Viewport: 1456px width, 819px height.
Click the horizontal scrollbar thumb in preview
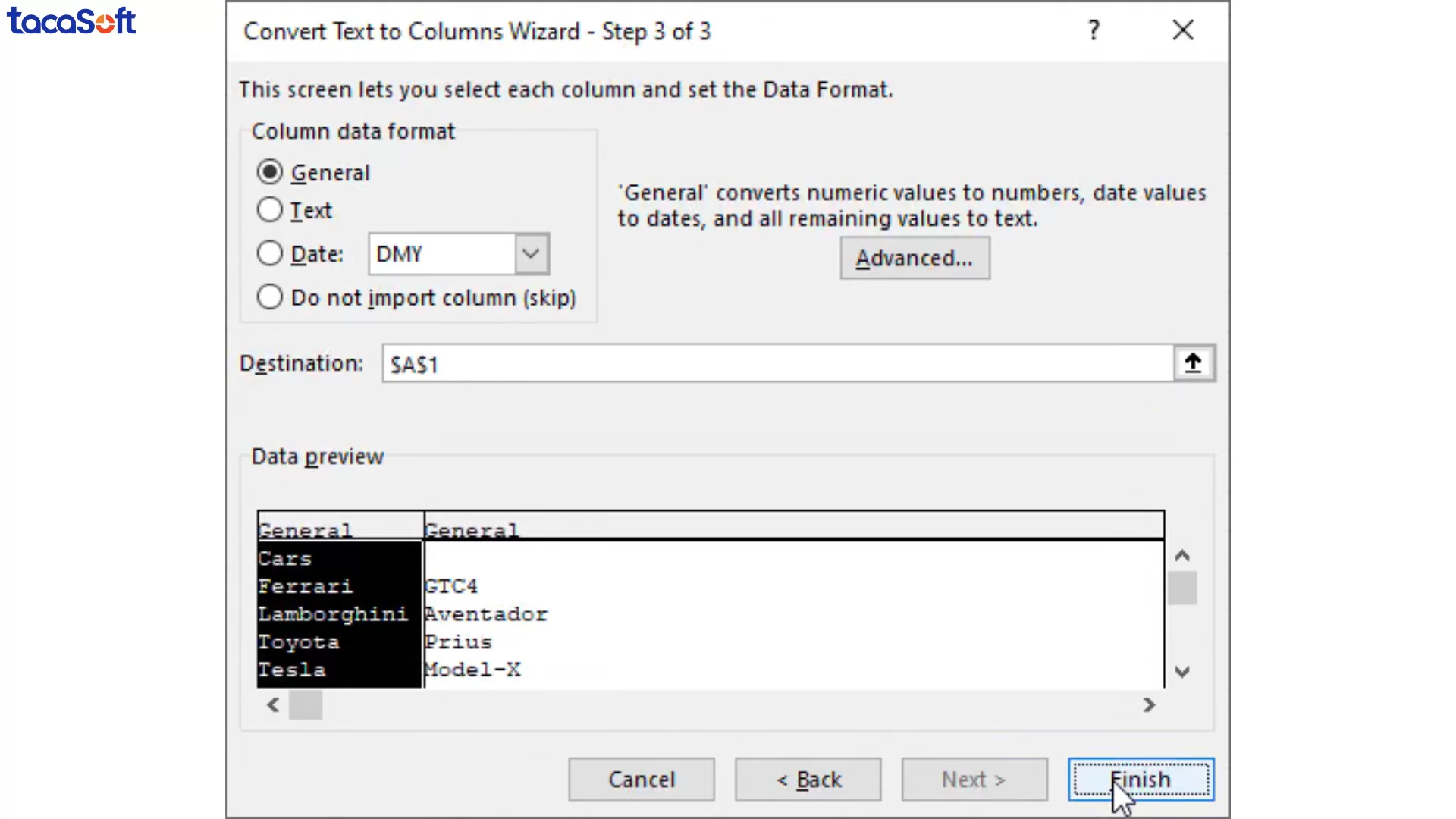[x=306, y=705]
